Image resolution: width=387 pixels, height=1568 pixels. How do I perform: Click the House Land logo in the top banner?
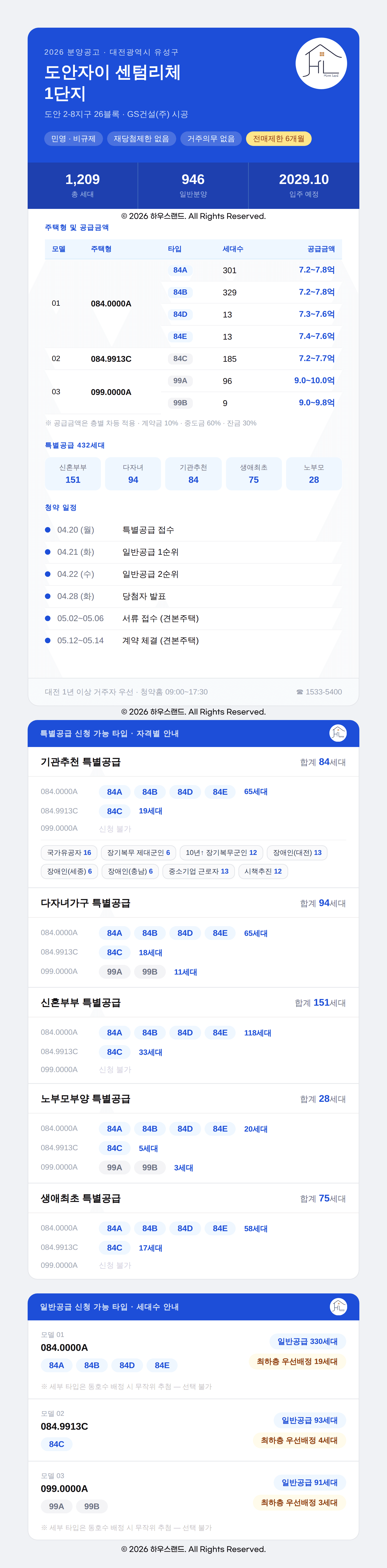tap(321, 63)
